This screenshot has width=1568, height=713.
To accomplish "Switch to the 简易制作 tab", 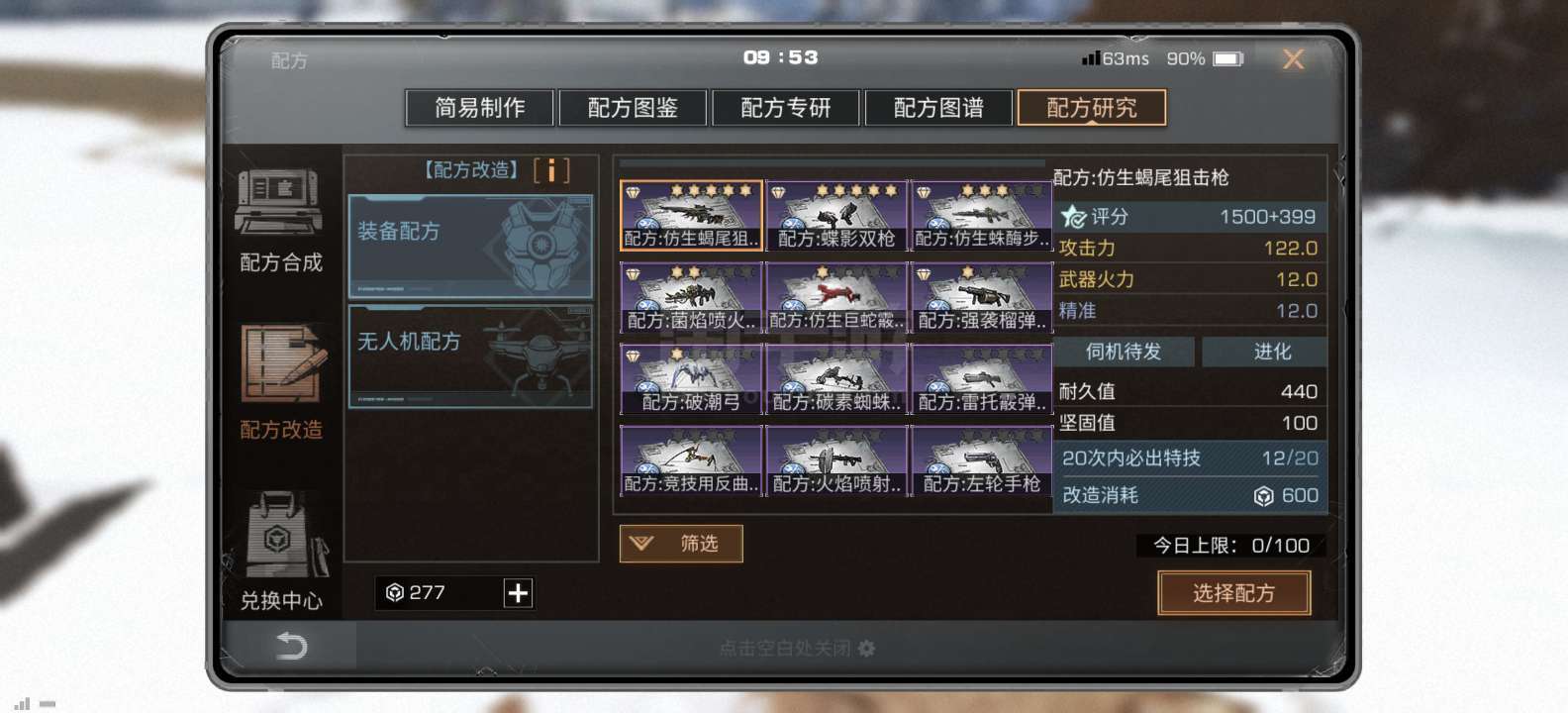I will (x=480, y=108).
